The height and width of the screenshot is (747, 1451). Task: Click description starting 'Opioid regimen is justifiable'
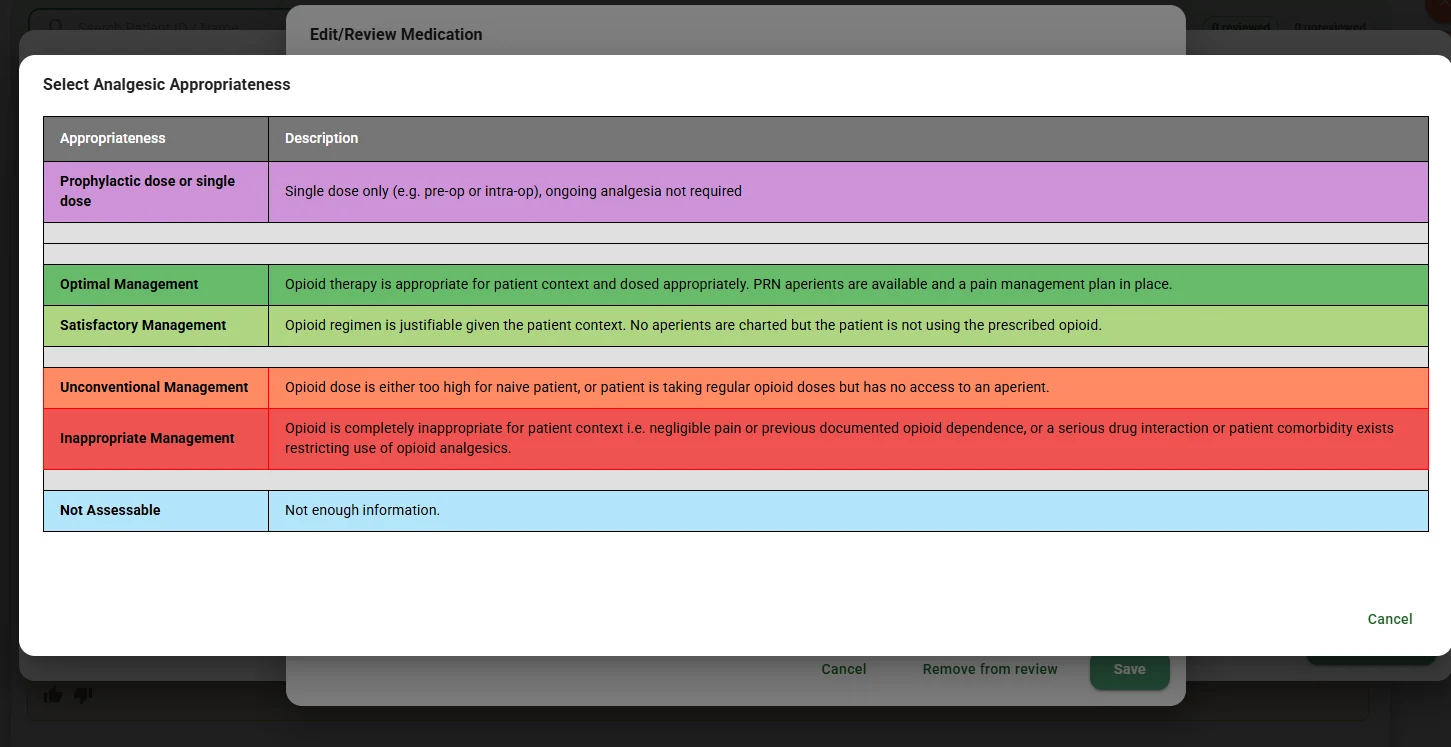(693, 325)
